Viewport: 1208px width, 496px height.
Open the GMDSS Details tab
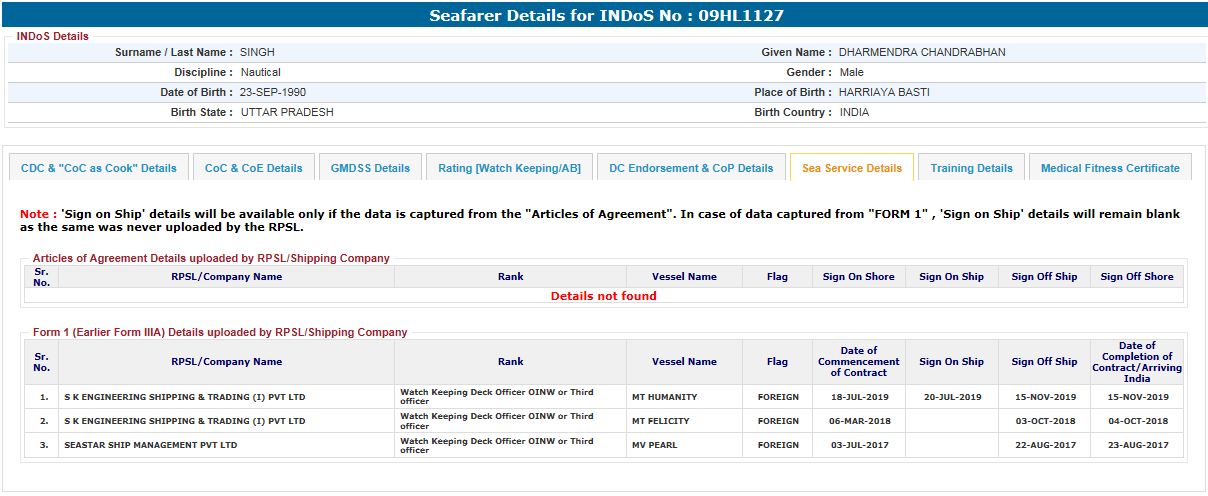tap(370, 168)
